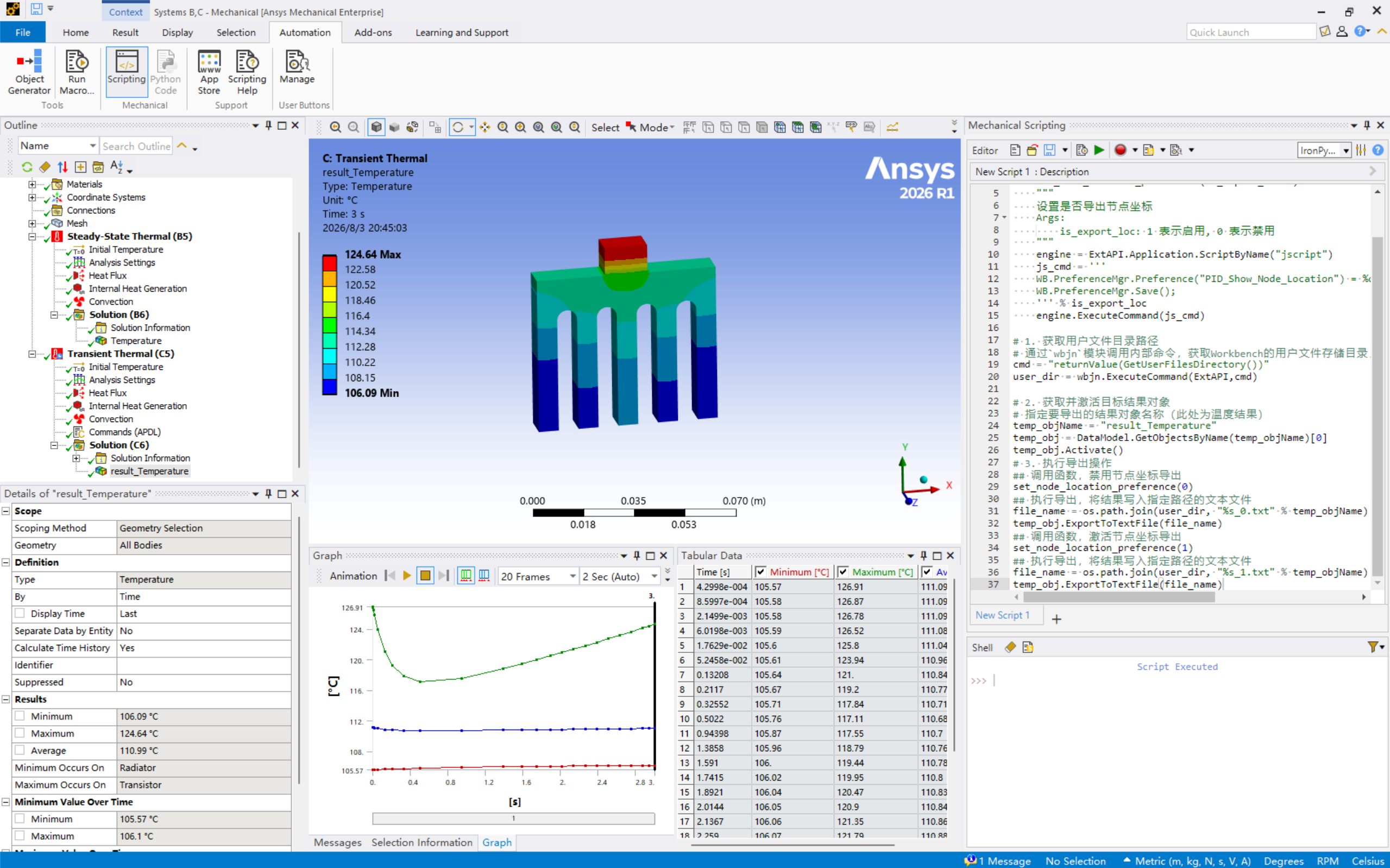1390x868 pixels.
Task: Open the Selection Information tab
Action: [422, 842]
